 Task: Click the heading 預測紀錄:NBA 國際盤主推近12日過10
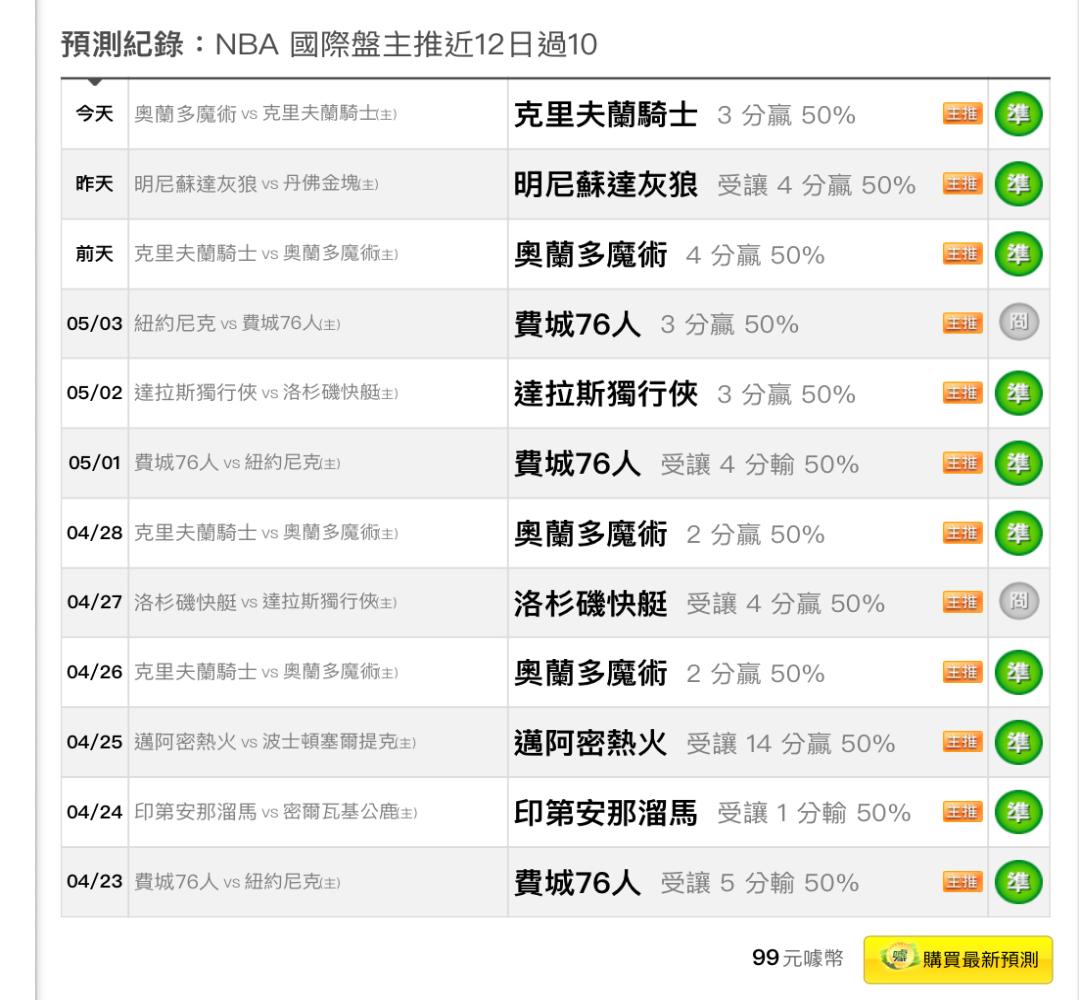329,45
